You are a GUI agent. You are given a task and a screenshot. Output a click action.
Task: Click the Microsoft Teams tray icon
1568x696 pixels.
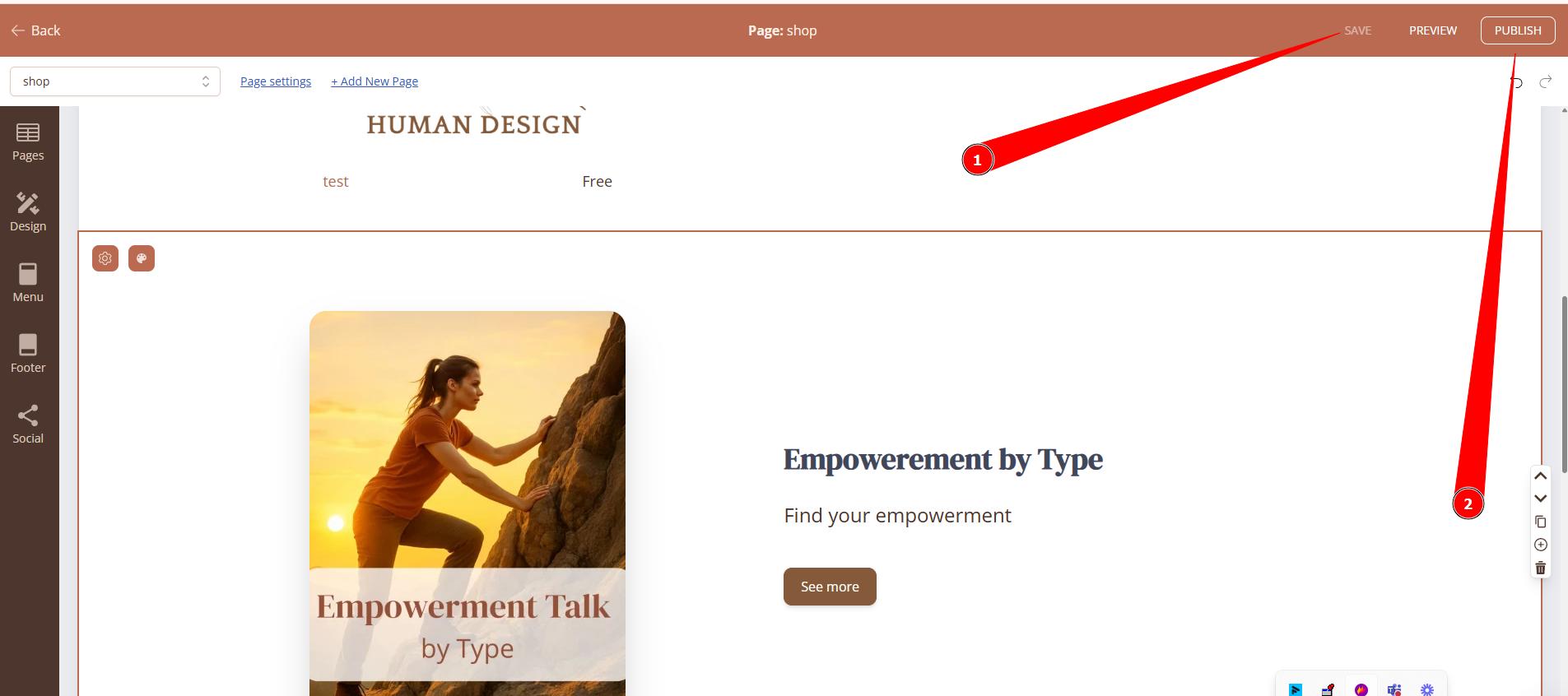(1394, 689)
